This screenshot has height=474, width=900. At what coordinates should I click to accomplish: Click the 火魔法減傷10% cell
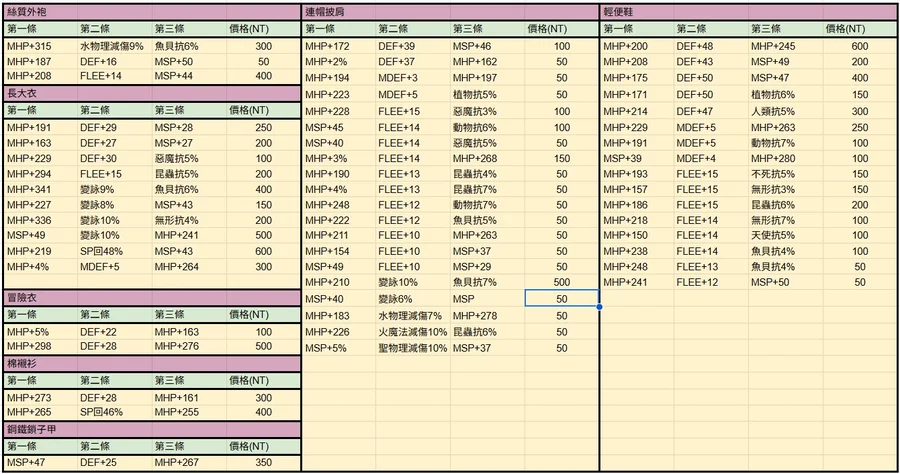pos(413,332)
